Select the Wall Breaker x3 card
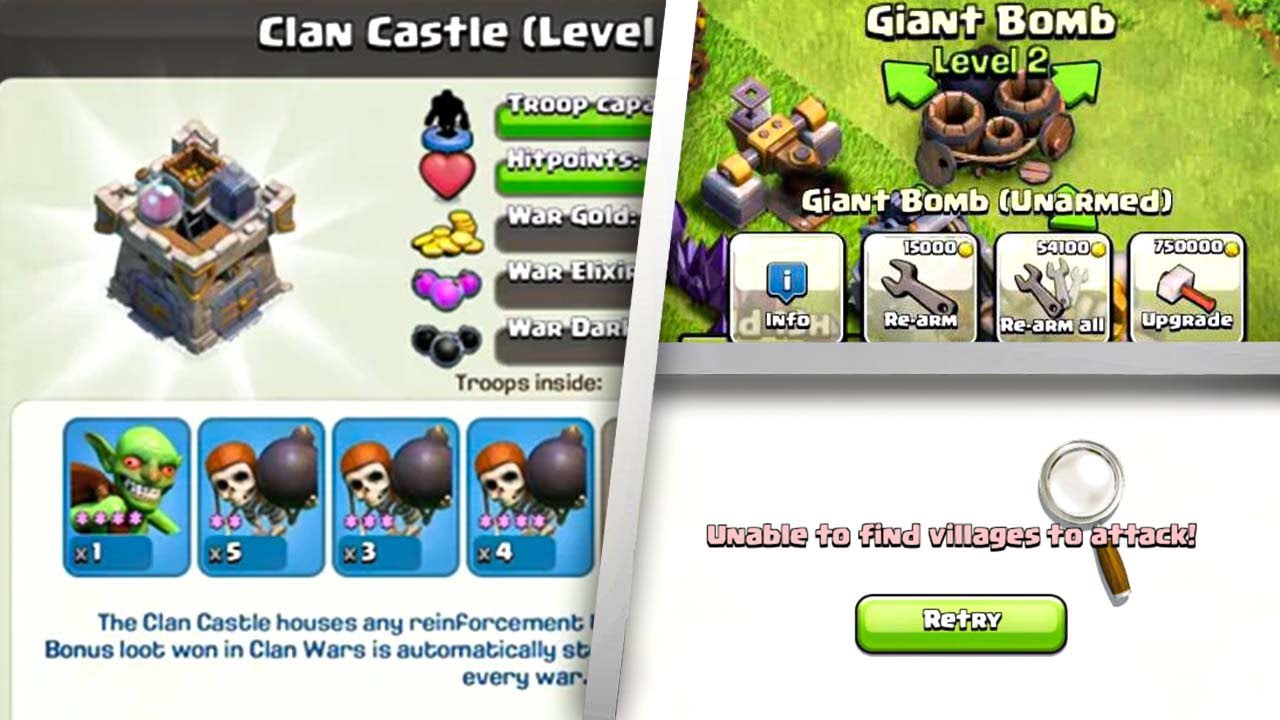 point(395,497)
